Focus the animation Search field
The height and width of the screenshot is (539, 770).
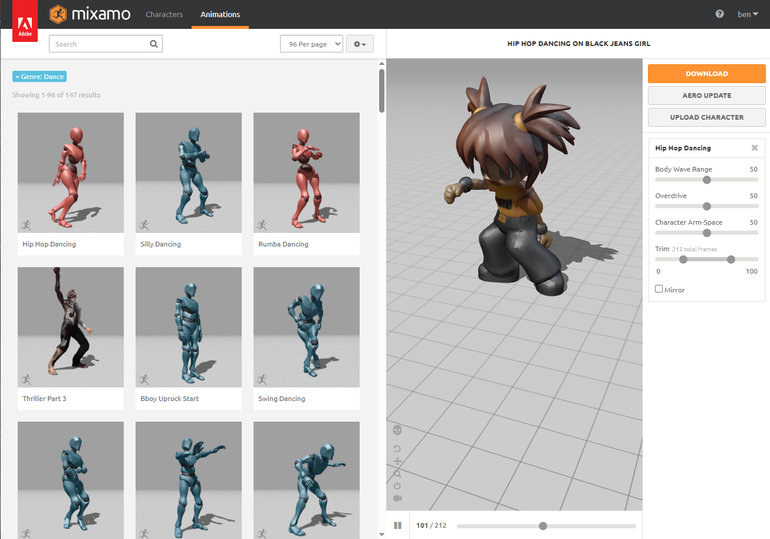[x=106, y=44]
